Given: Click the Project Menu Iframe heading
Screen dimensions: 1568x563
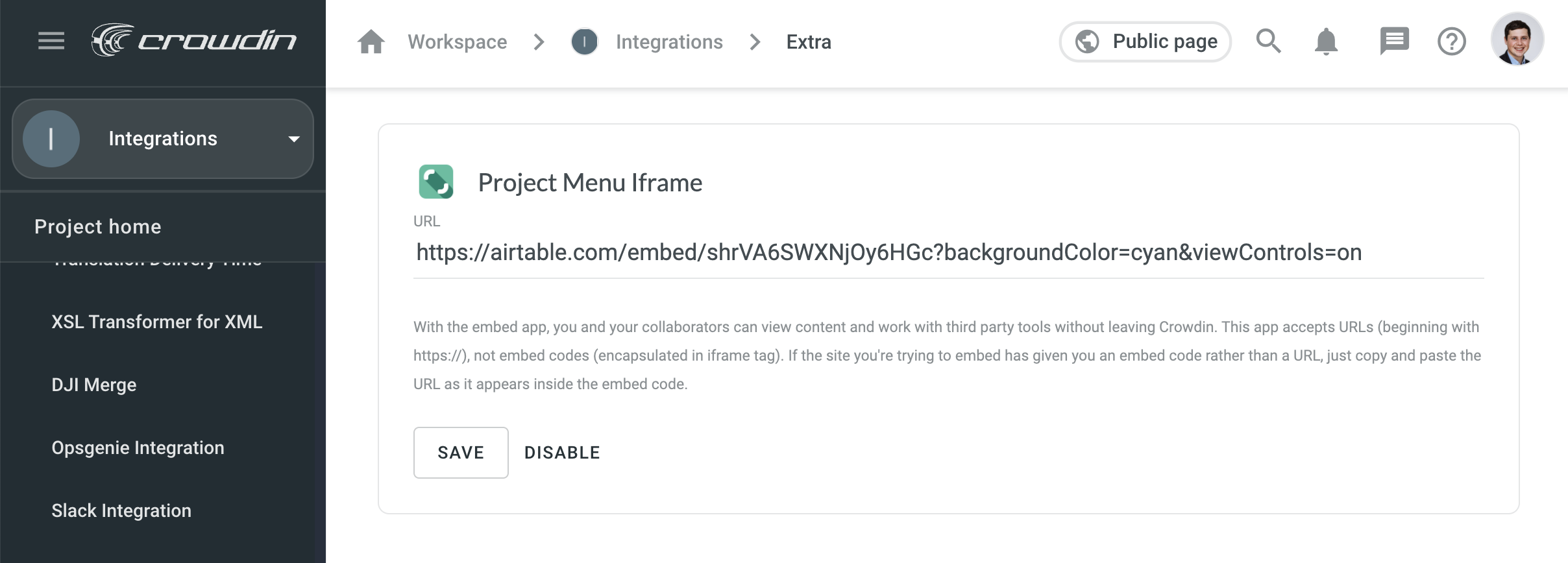Looking at the screenshot, I should 590,183.
